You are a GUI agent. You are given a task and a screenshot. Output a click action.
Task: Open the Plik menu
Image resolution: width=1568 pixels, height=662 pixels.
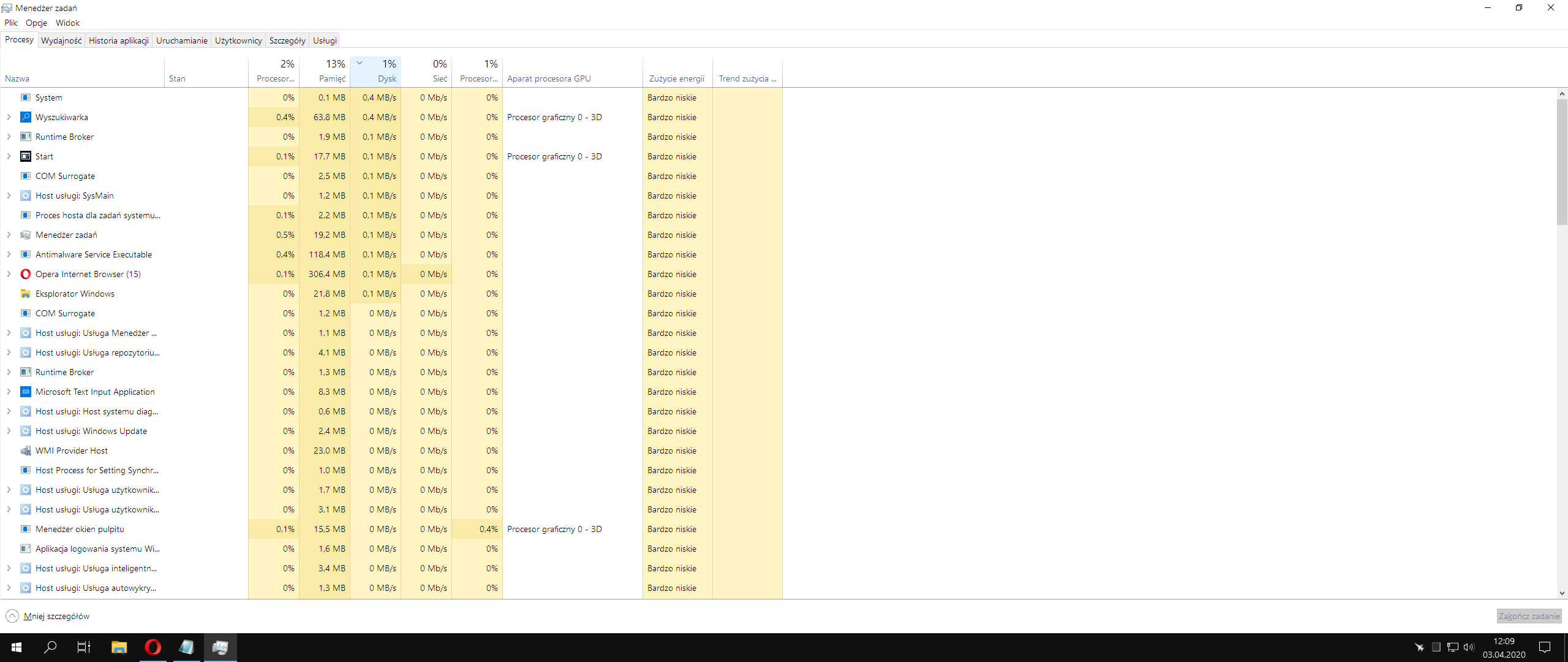coord(11,23)
